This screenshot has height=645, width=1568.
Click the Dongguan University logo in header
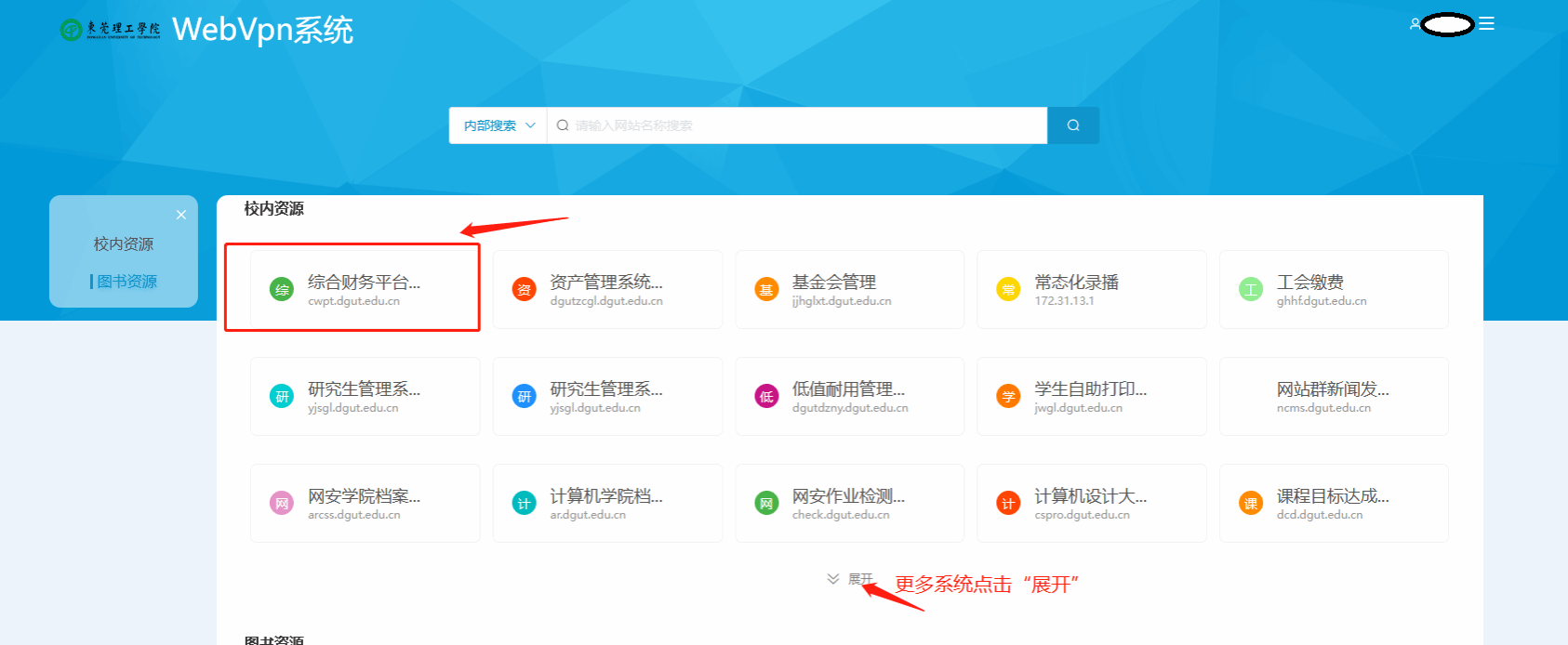(x=110, y=30)
